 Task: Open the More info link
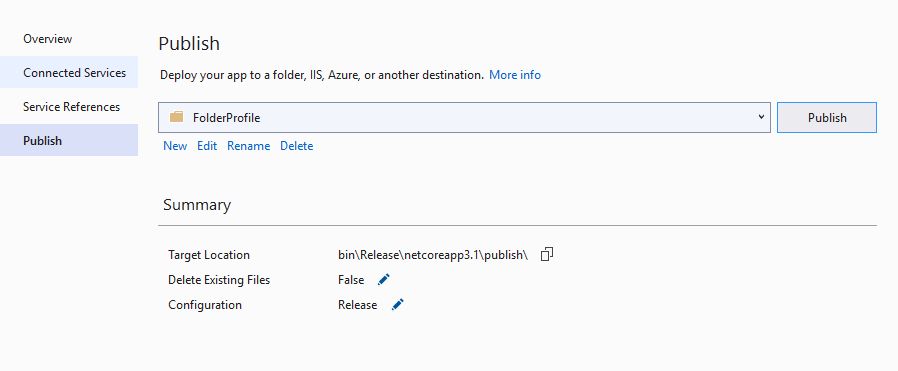[x=515, y=75]
